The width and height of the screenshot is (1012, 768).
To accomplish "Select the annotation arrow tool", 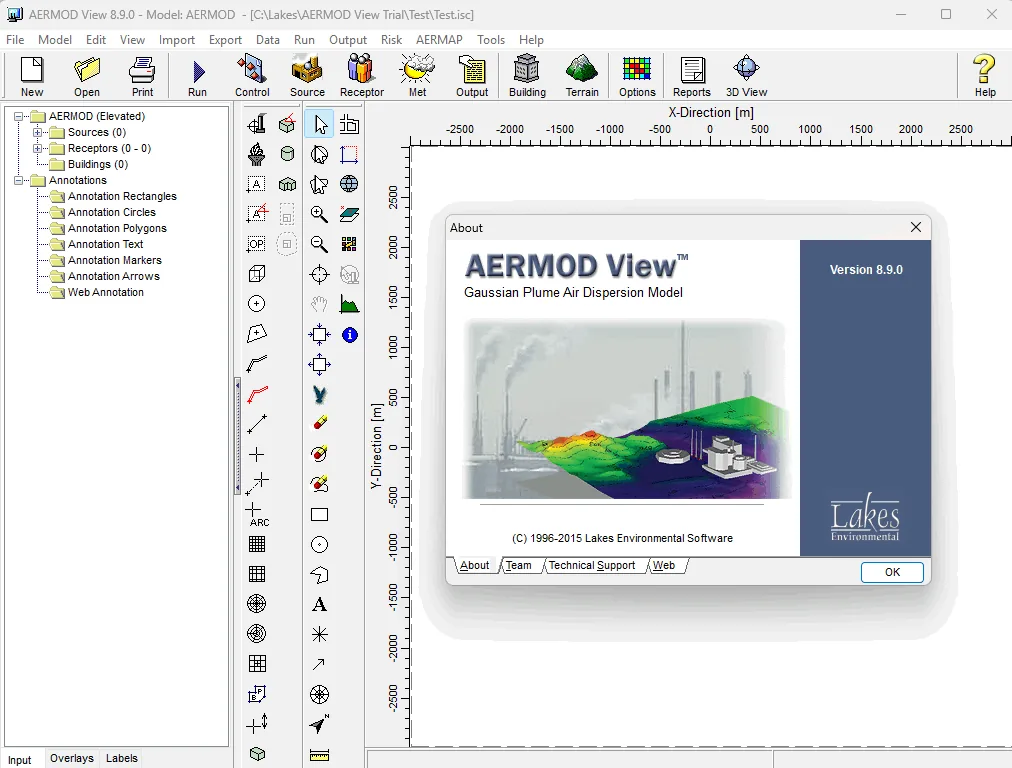I will pyautogui.click(x=319, y=663).
